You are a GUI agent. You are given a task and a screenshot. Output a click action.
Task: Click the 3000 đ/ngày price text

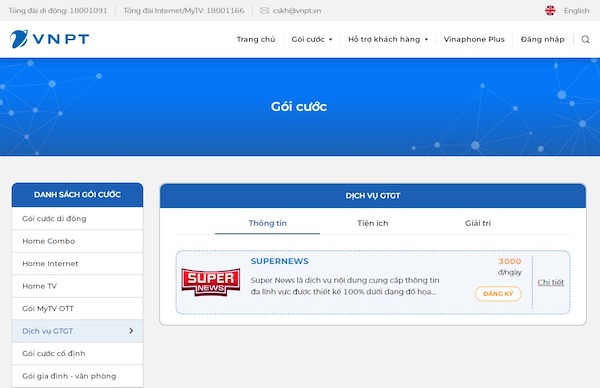(x=510, y=266)
